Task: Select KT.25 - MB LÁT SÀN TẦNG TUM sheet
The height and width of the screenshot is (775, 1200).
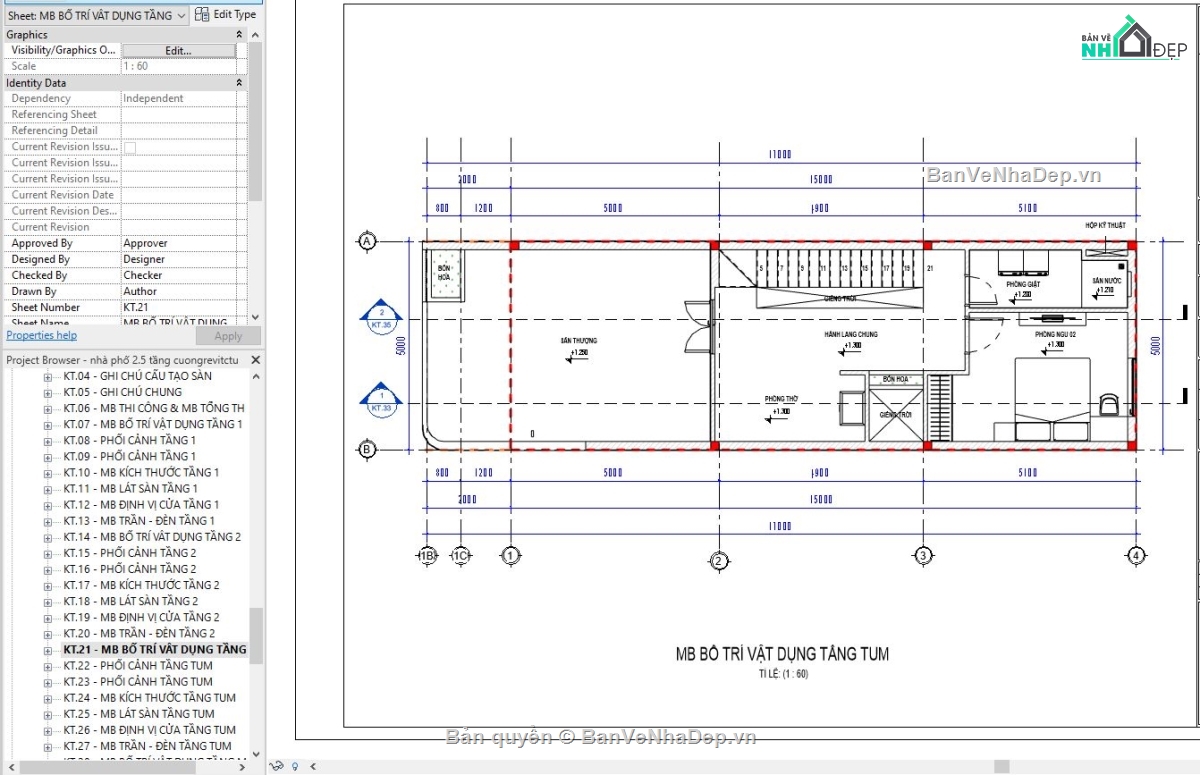Action: [x=138, y=713]
